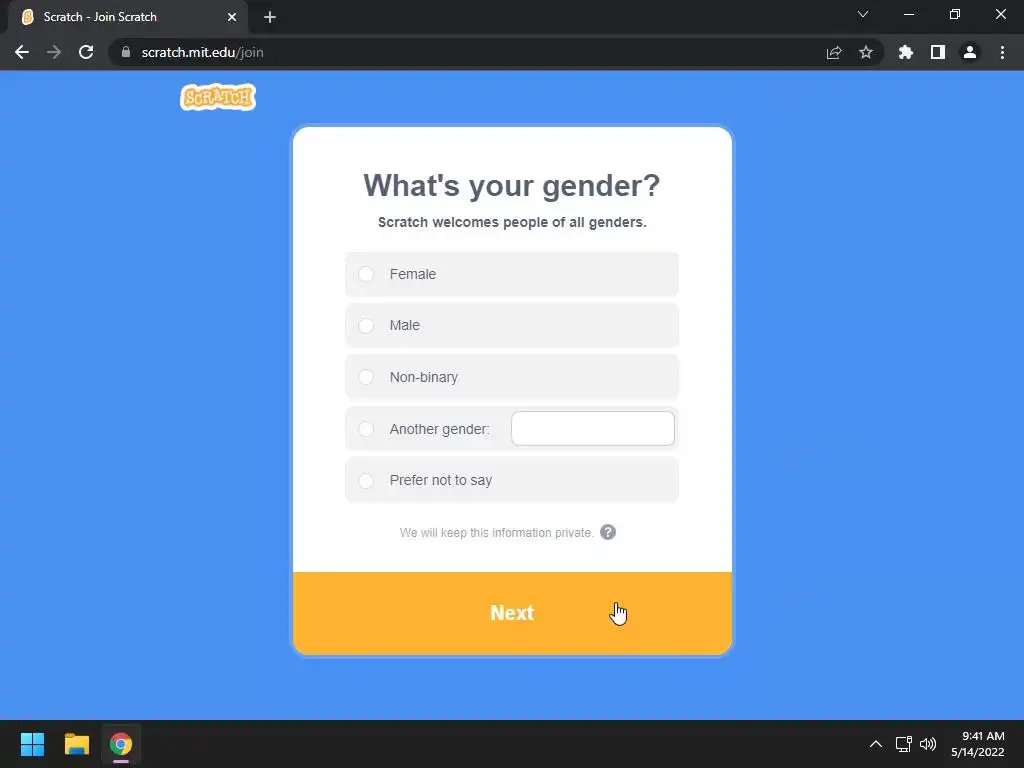Image resolution: width=1024 pixels, height=768 pixels.
Task: Close the Join Scratch tab
Action: click(x=232, y=17)
